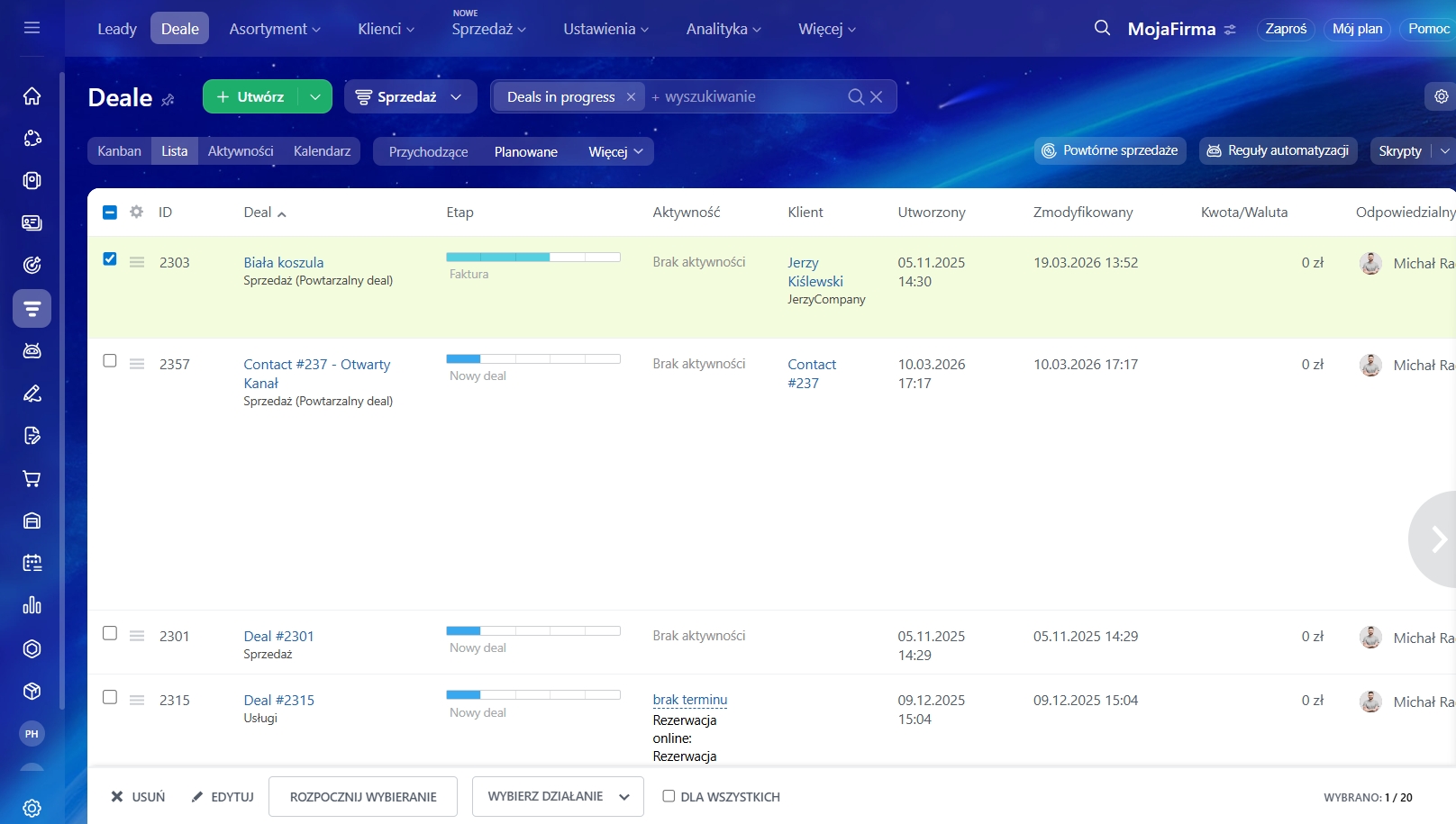Viewport: 1456px width, 824px height.
Task: Click the shopping cart sidebar icon
Action: tap(32, 479)
